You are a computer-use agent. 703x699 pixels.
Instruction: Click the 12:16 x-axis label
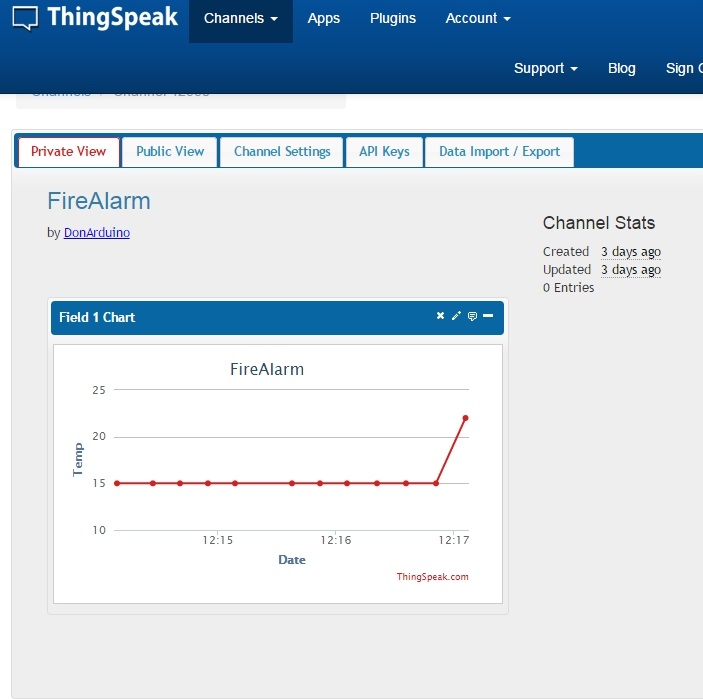click(336, 540)
